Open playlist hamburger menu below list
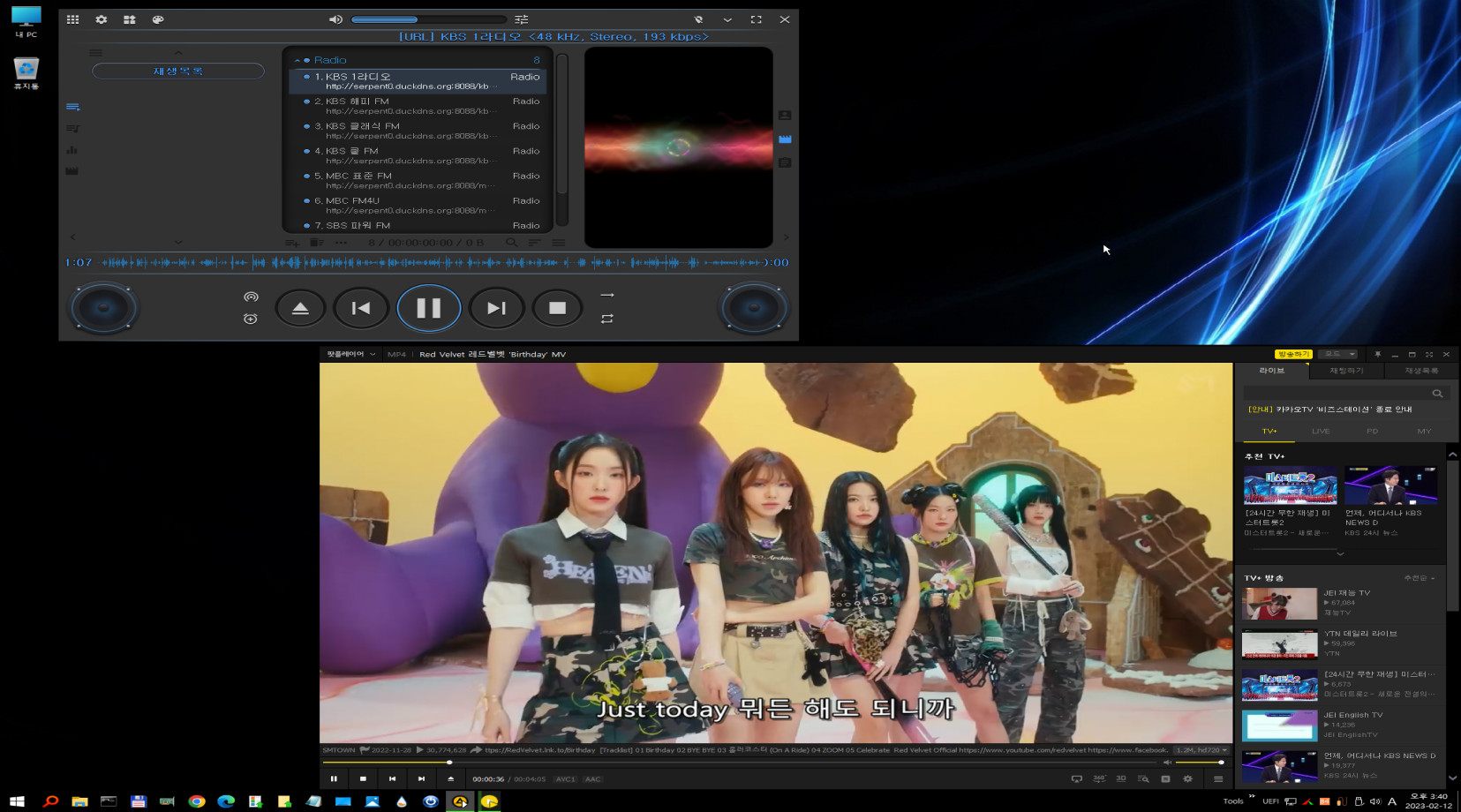Viewport: 1461px width, 812px height. 558,243
